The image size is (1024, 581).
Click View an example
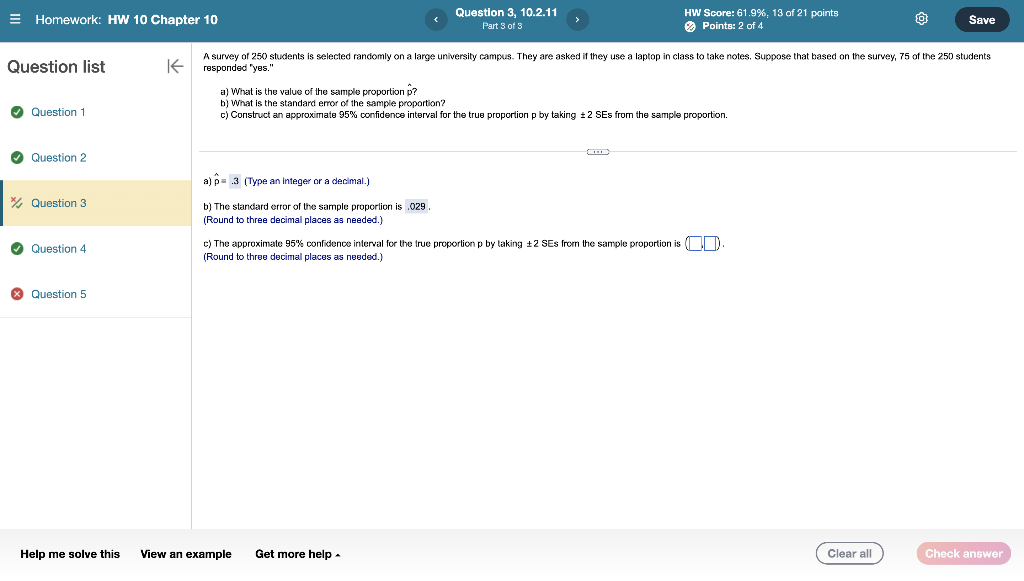point(185,554)
